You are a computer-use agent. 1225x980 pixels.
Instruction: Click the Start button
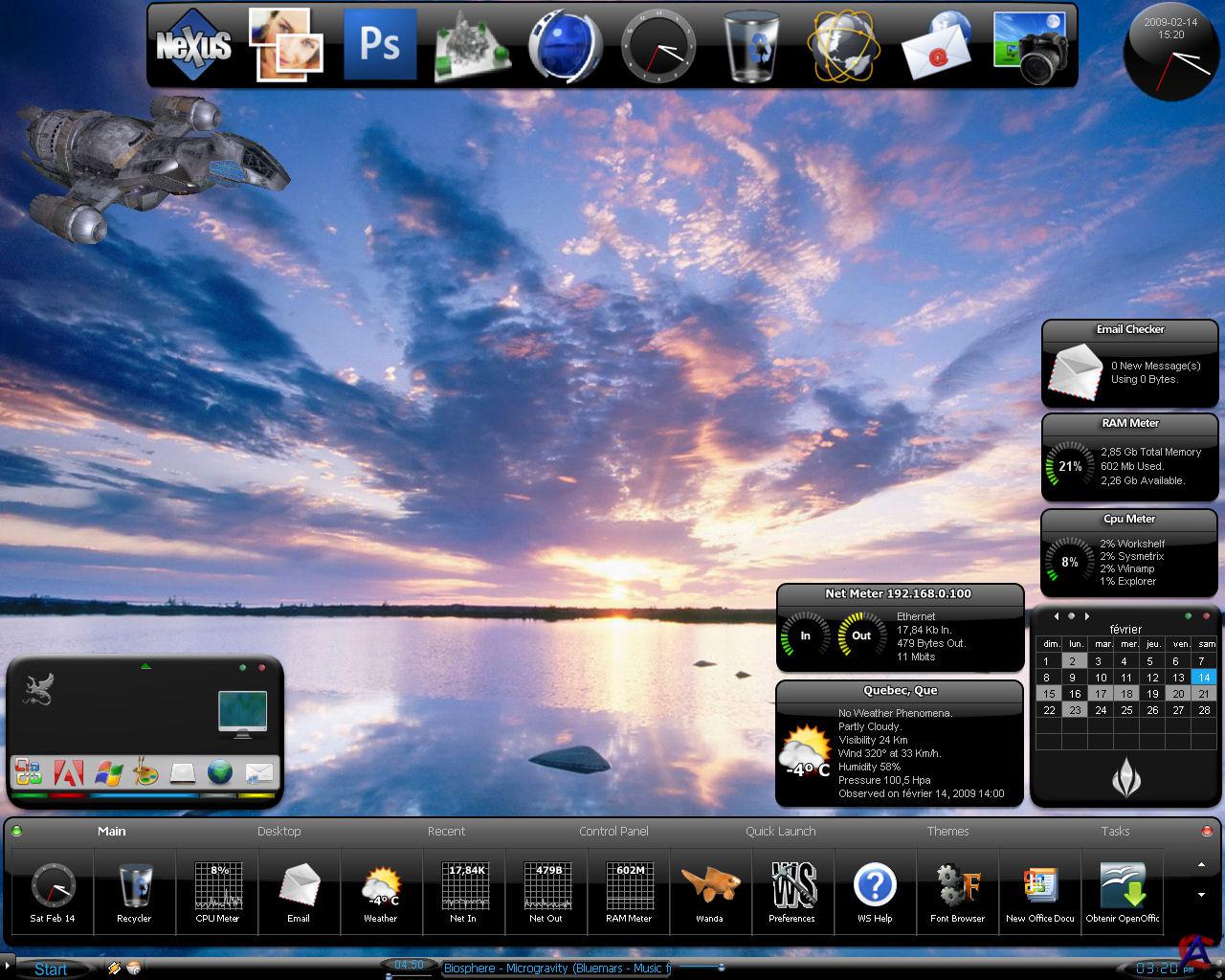tap(50, 969)
